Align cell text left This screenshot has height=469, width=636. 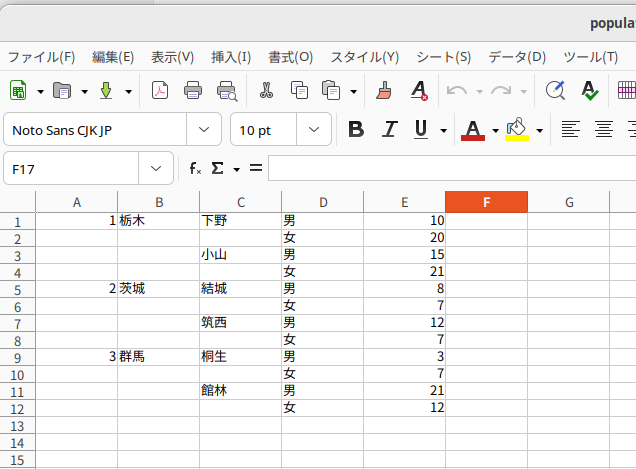pos(570,129)
